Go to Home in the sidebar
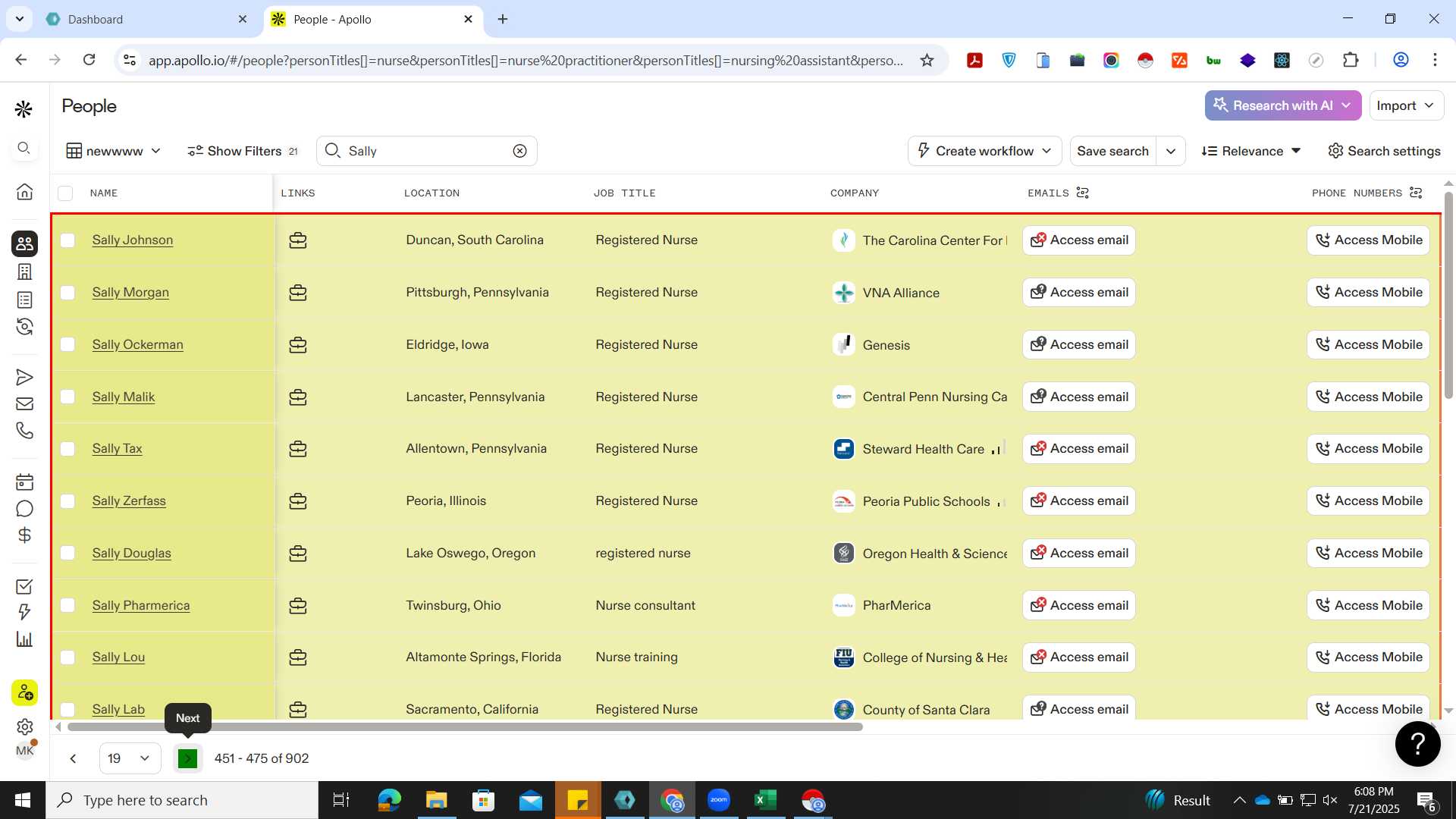The image size is (1456, 819). [x=24, y=191]
